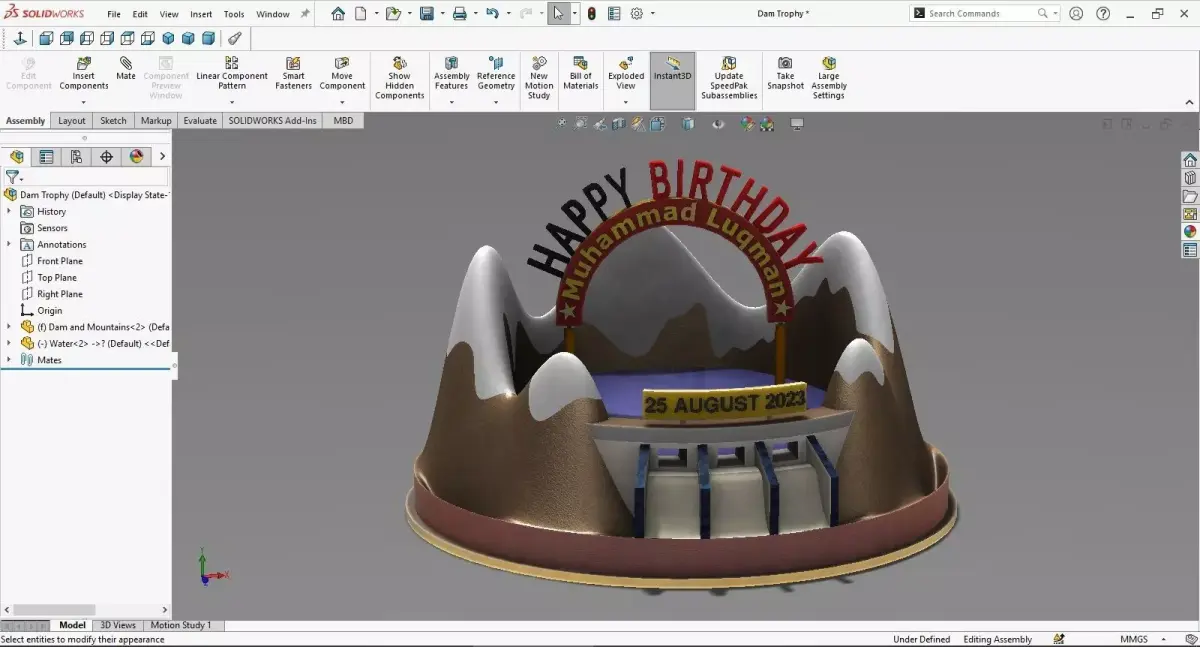Open the Appearances color ball in task pane
Image resolution: width=1200 pixels, height=647 pixels.
(x=1190, y=231)
